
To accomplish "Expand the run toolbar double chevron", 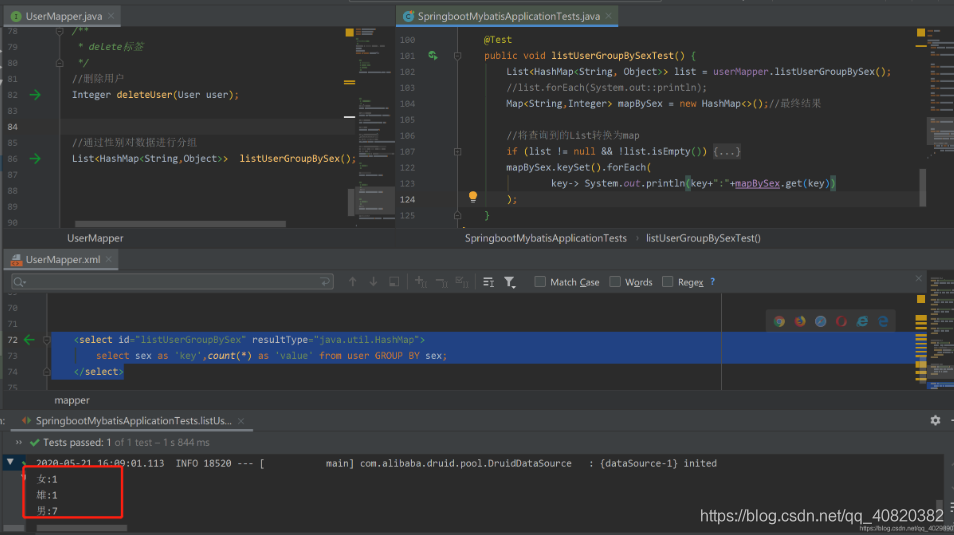I will click(x=19, y=442).
